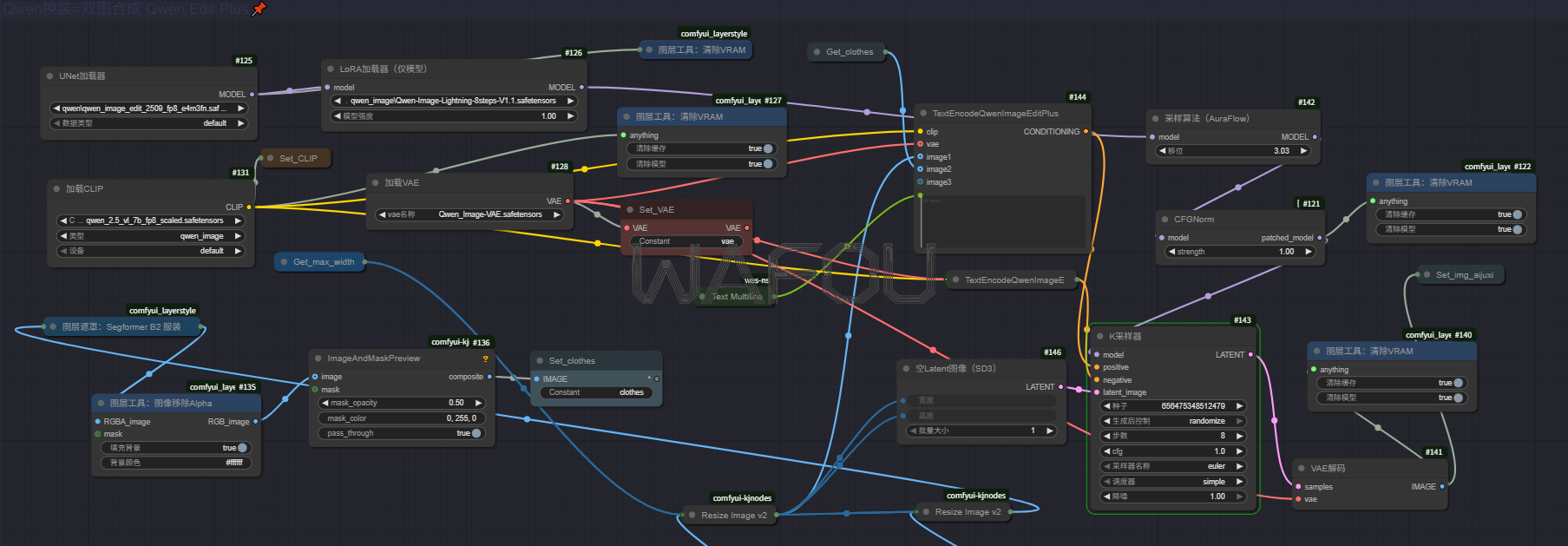This screenshot has height=546, width=1568.
Task: Click the question mark on ImageAndMaskPreview node
Action: 485,359
